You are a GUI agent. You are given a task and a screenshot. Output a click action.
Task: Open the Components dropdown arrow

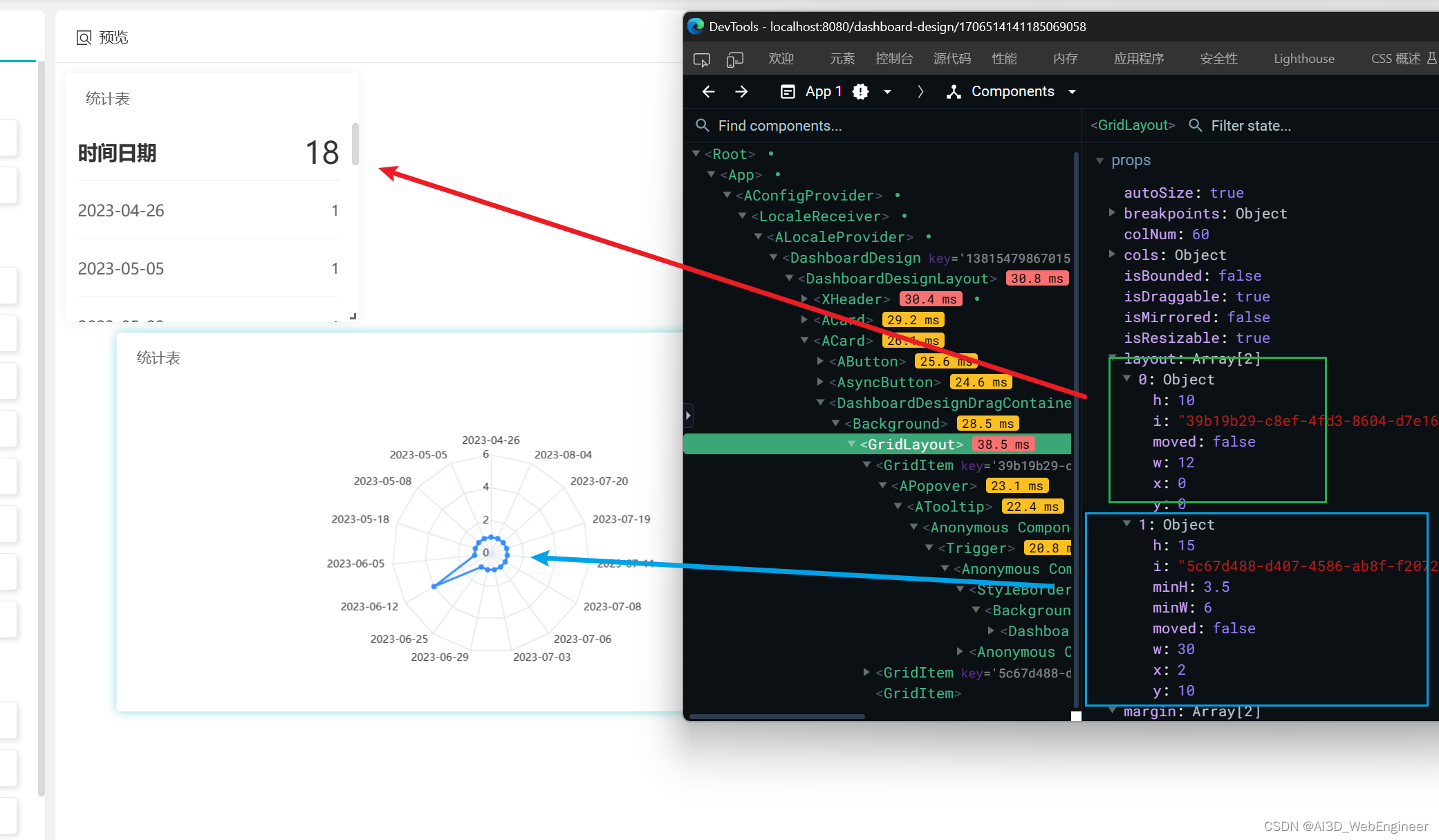(1072, 91)
